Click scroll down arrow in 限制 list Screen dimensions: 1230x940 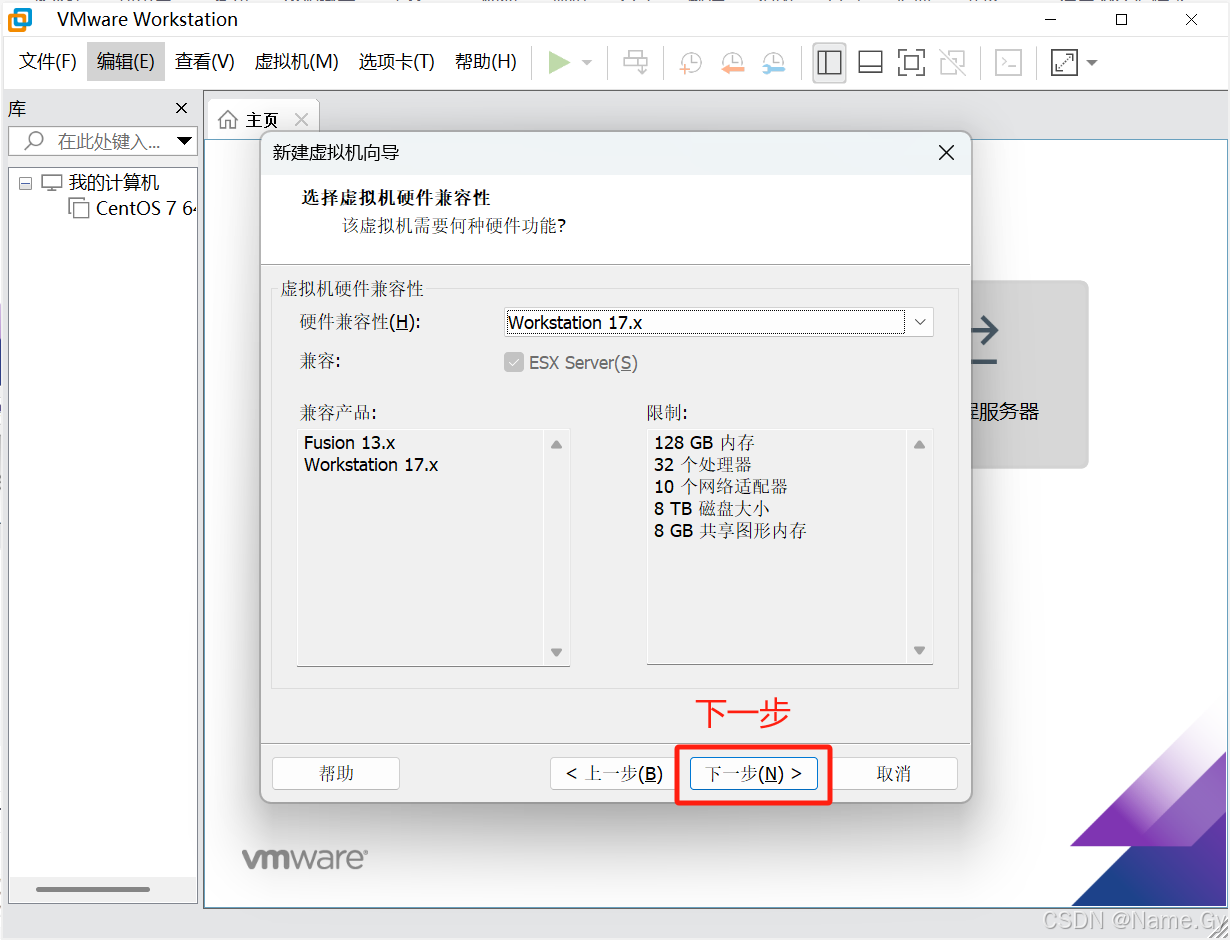920,651
